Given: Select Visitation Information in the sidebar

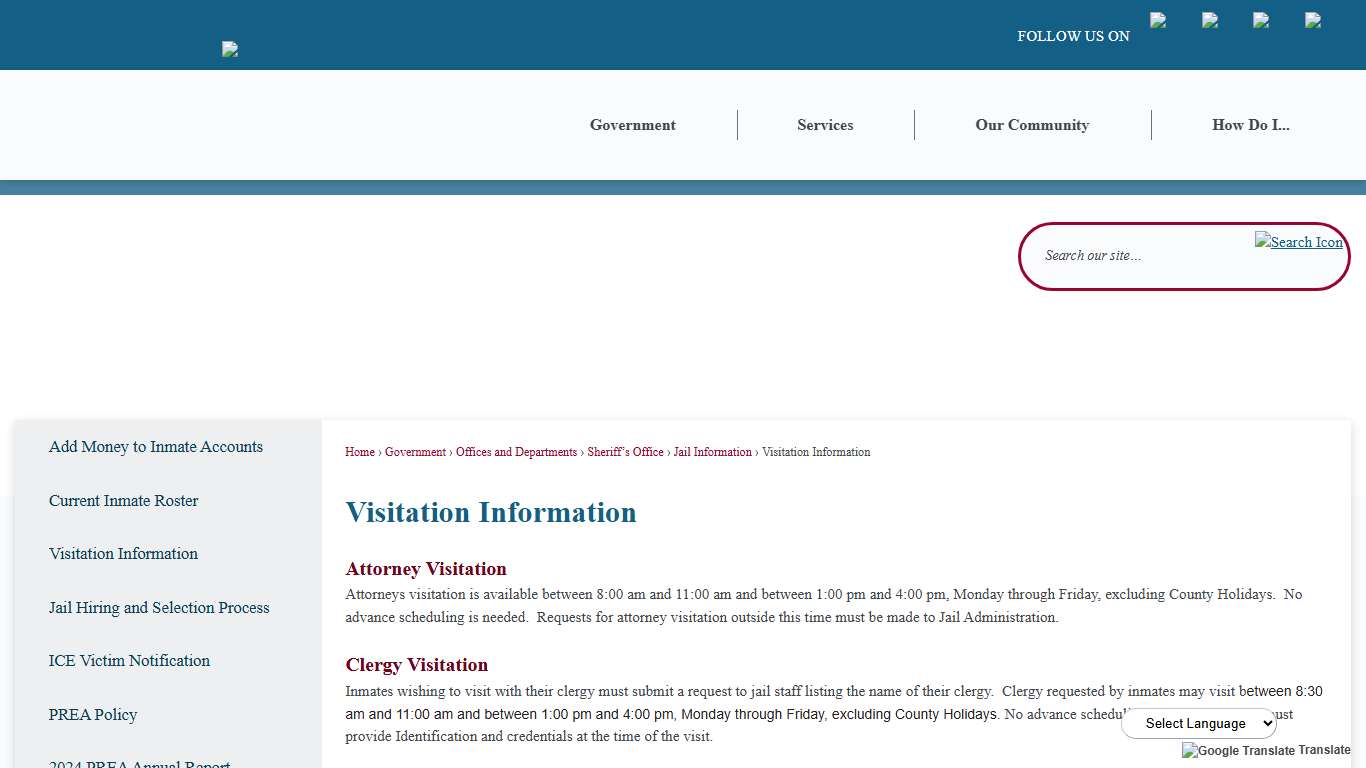Looking at the screenshot, I should (x=123, y=554).
